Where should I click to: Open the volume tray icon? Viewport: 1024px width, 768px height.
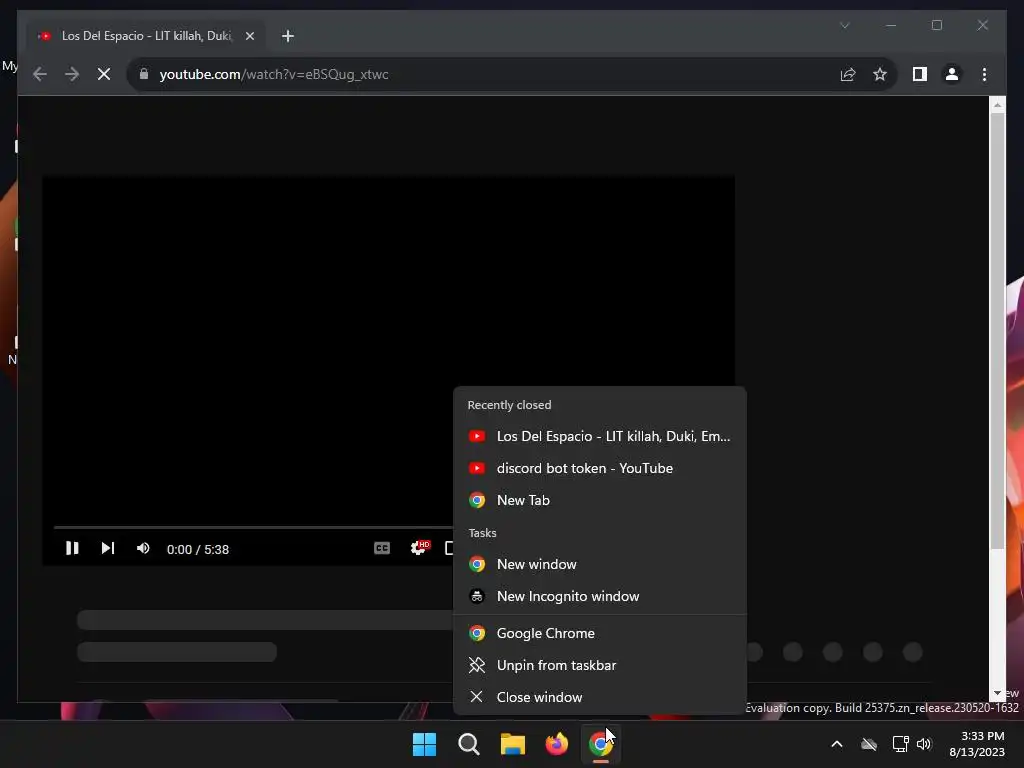(924, 744)
